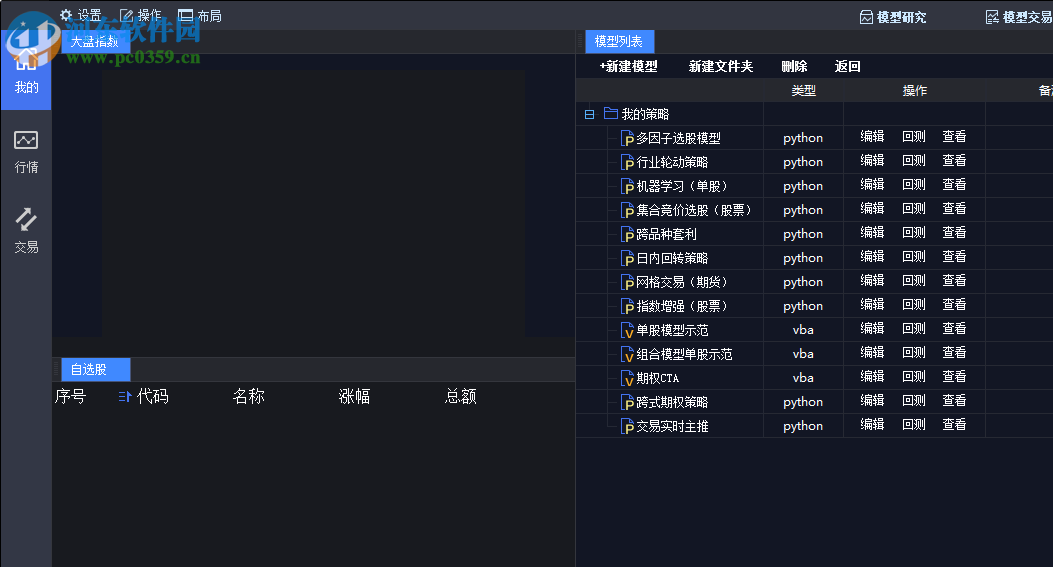Click the python file icon of 指数增强（股票）
Viewport: 1053px width, 567px height.
628,306
